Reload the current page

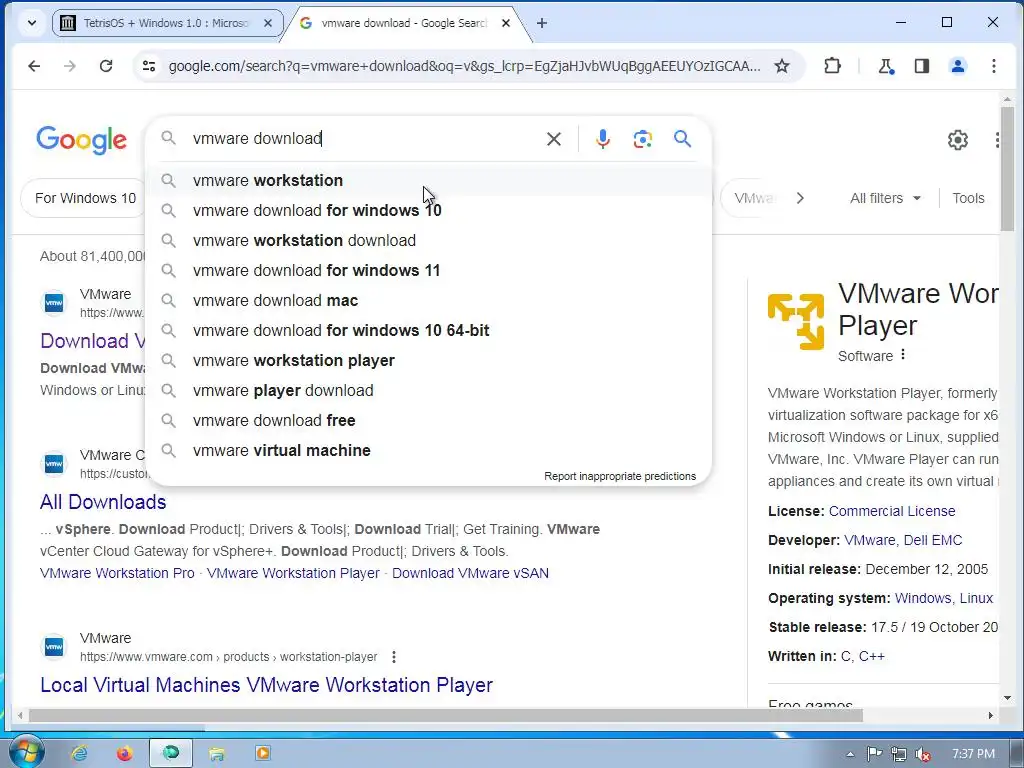[106, 66]
